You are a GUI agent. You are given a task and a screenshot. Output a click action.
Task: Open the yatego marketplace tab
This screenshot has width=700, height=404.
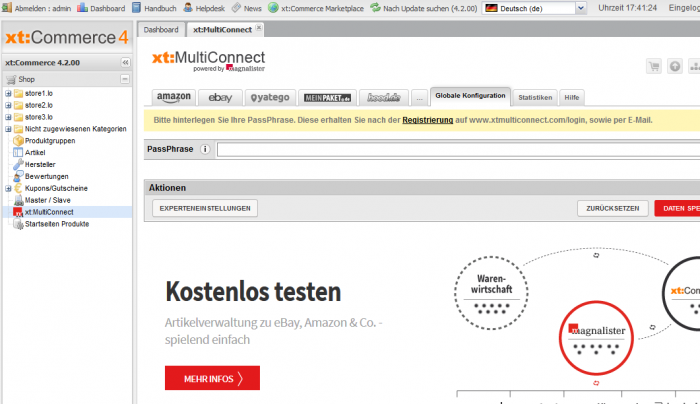coord(270,97)
